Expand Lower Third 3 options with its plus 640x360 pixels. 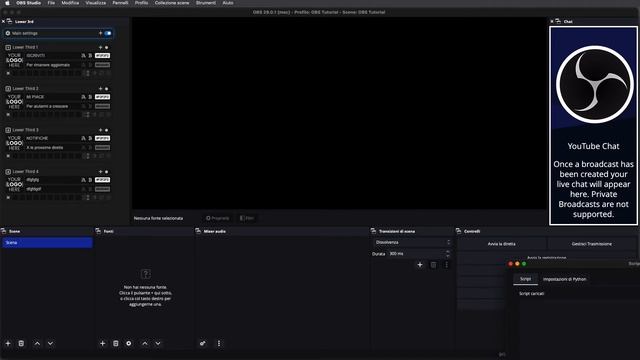100,130
